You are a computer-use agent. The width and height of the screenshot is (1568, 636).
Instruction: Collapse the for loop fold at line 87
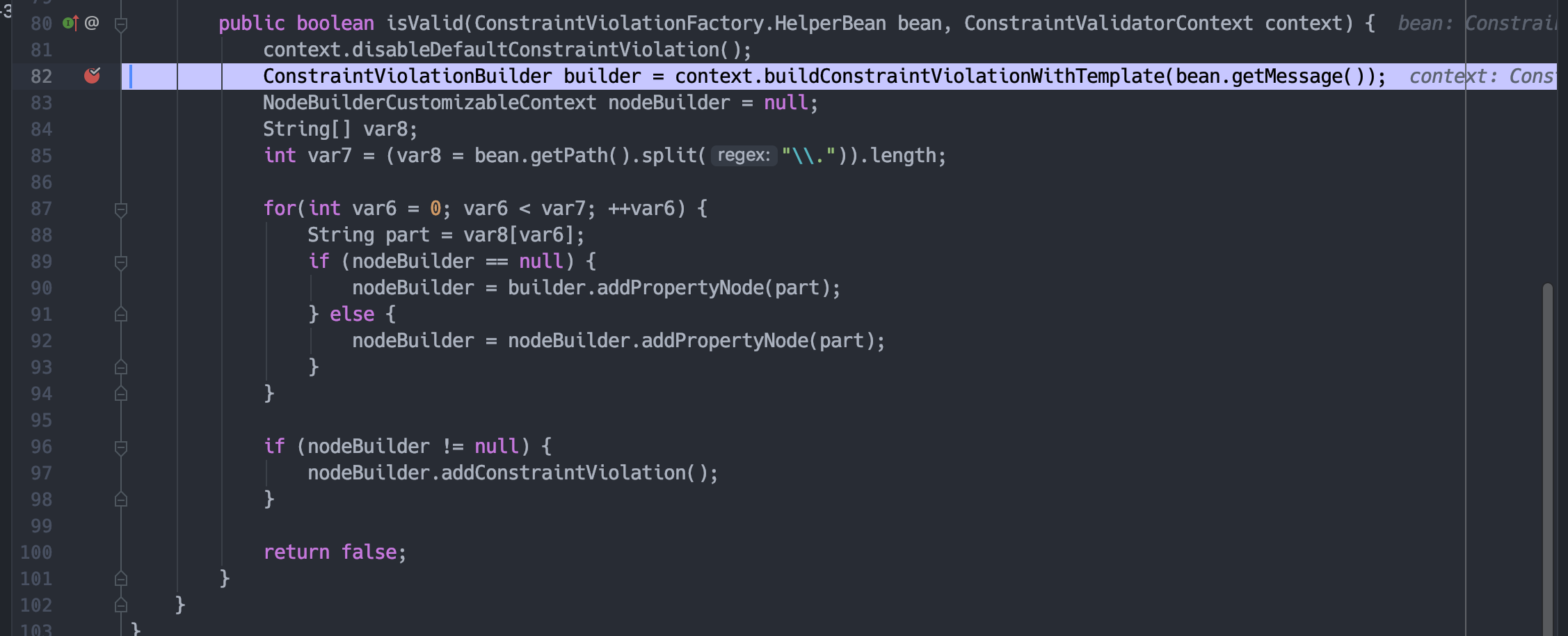121,210
